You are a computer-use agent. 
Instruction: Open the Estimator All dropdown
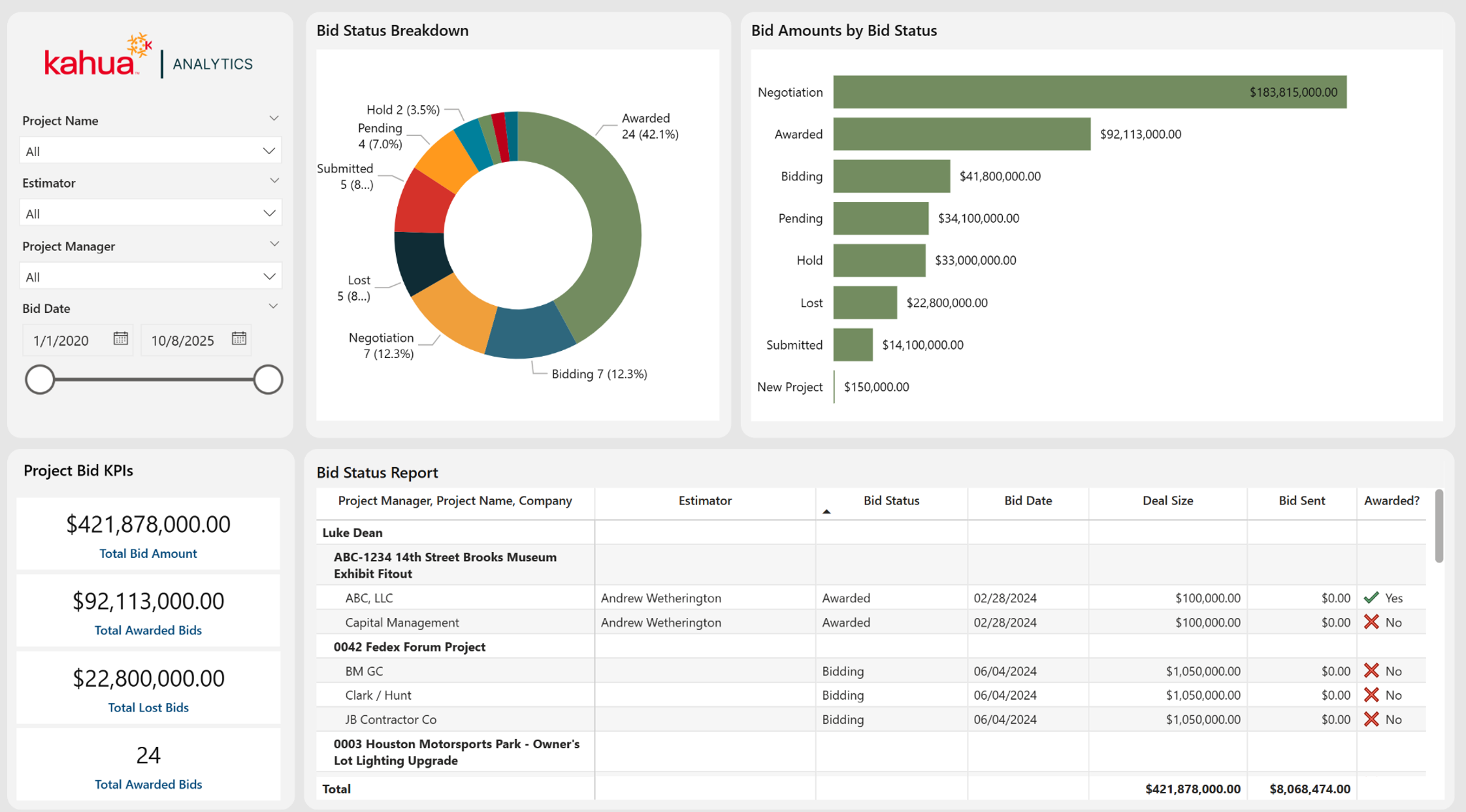(150, 213)
